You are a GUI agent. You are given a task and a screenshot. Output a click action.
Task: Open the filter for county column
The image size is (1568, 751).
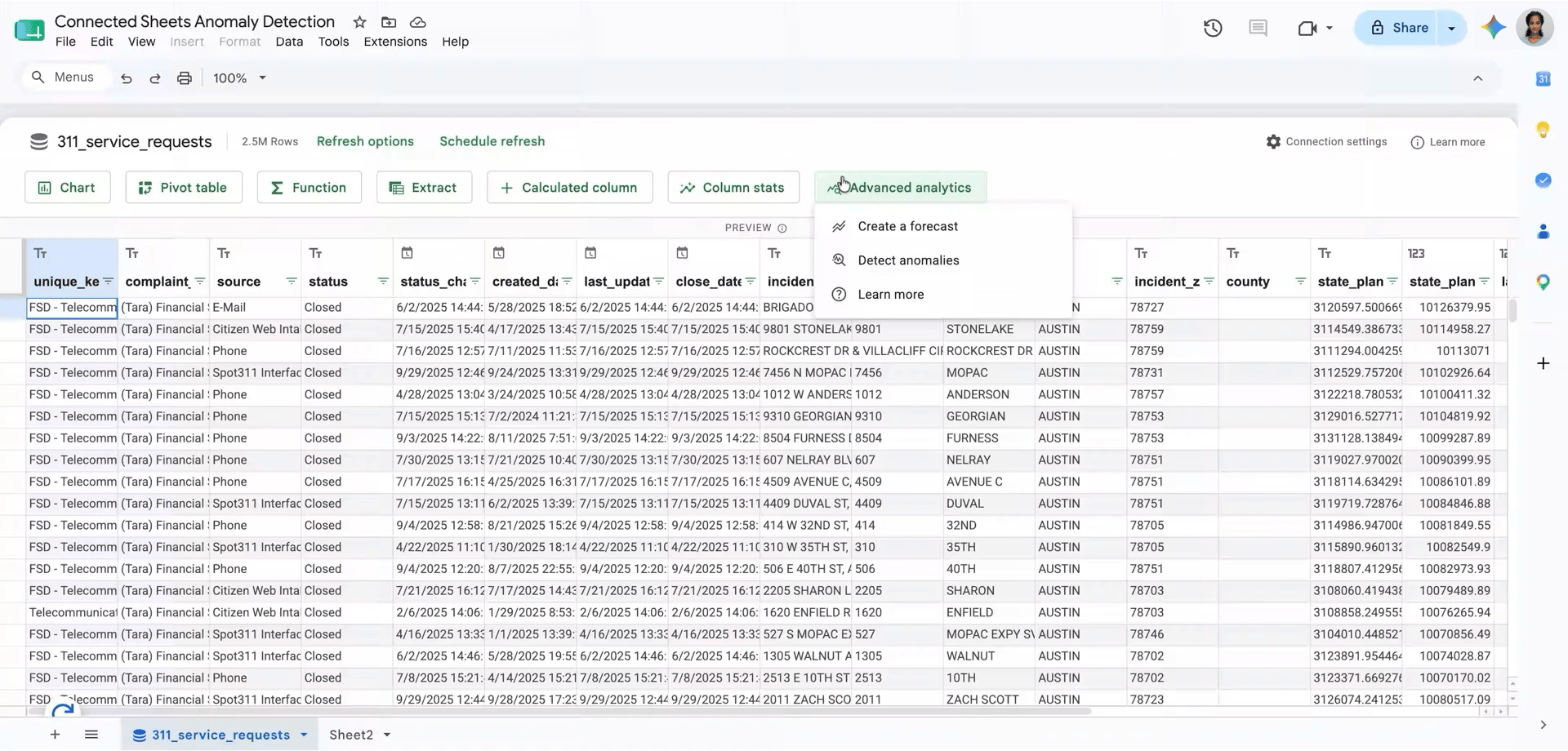coord(1300,282)
